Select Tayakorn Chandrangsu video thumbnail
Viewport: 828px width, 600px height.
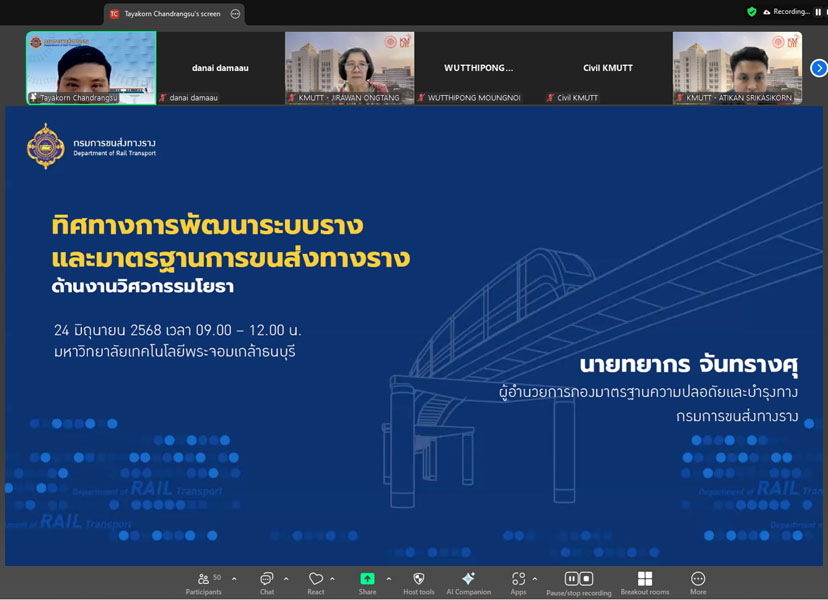pos(91,67)
